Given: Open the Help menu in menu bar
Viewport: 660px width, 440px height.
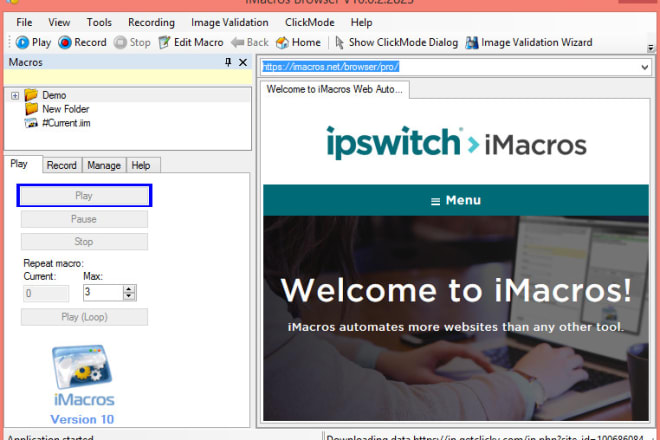Looking at the screenshot, I should click(361, 22).
